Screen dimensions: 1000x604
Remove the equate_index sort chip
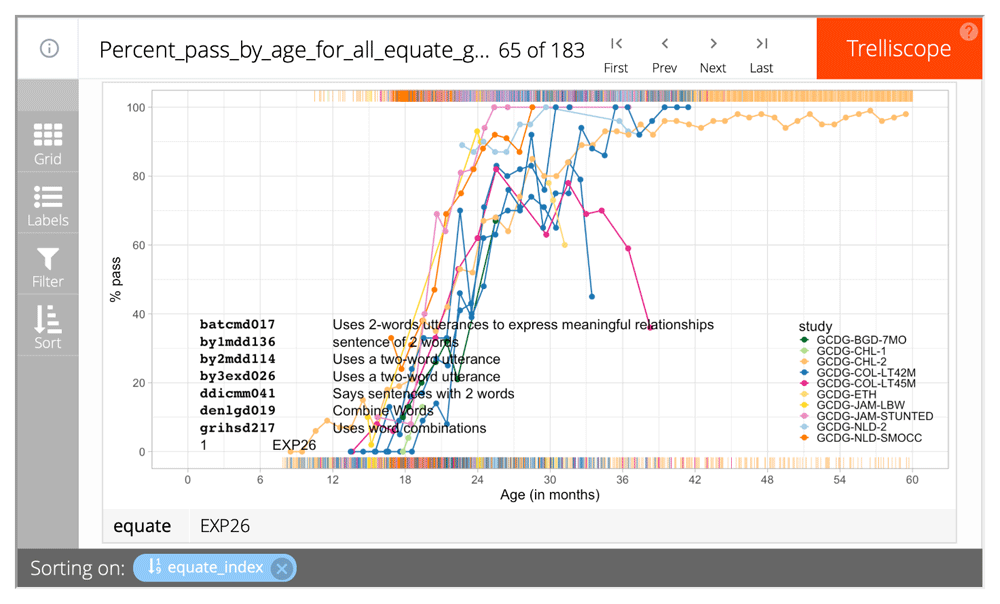[x=282, y=568]
